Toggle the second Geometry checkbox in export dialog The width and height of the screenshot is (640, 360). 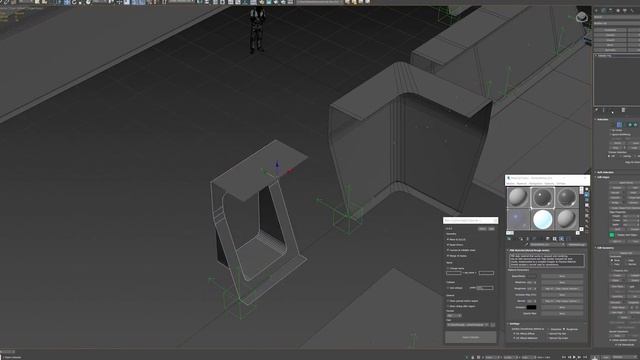tap(448, 244)
